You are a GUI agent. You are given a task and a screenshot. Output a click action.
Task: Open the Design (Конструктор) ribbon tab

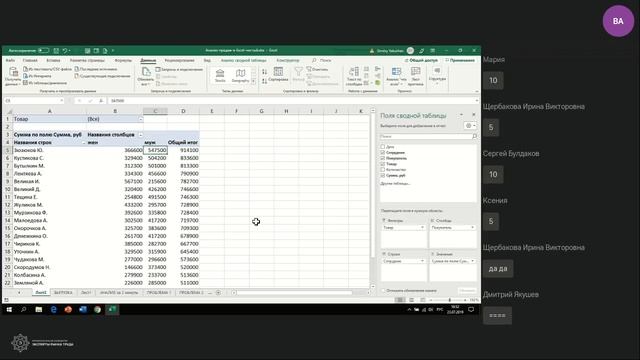click(288, 60)
